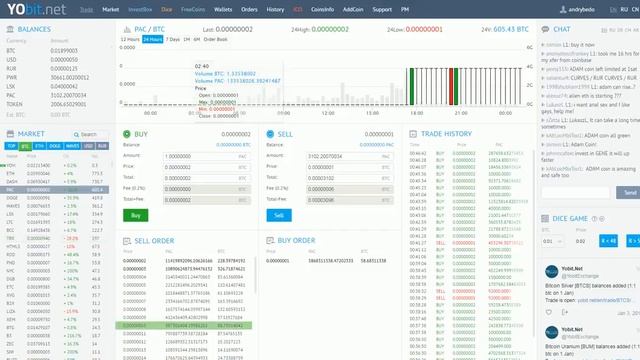The width and height of the screenshot is (640, 360).
Task: Switch chart to 7 Days range
Action: pyautogui.click(x=173, y=39)
